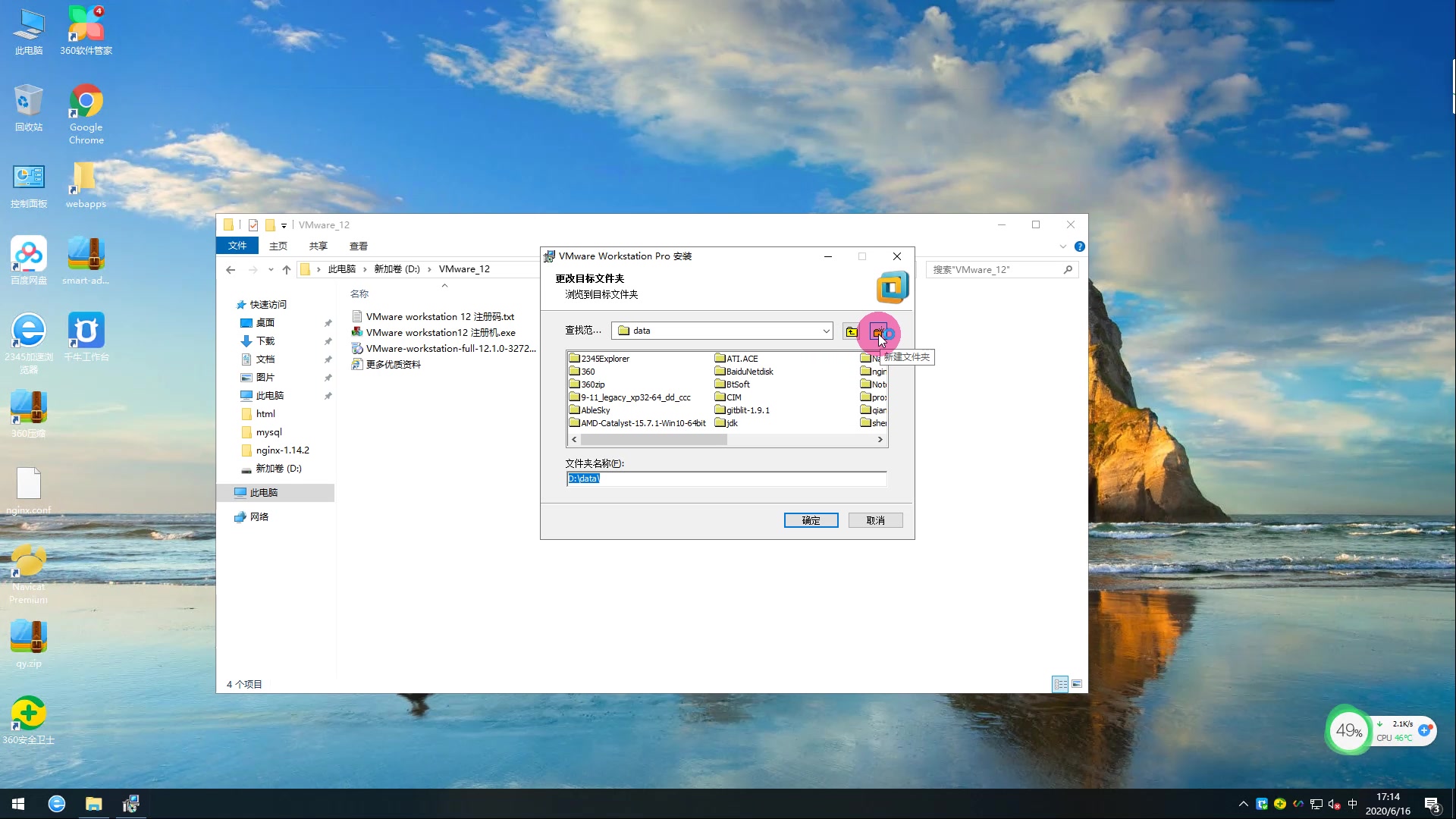Click the Explorer help icon

[1080, 246]
